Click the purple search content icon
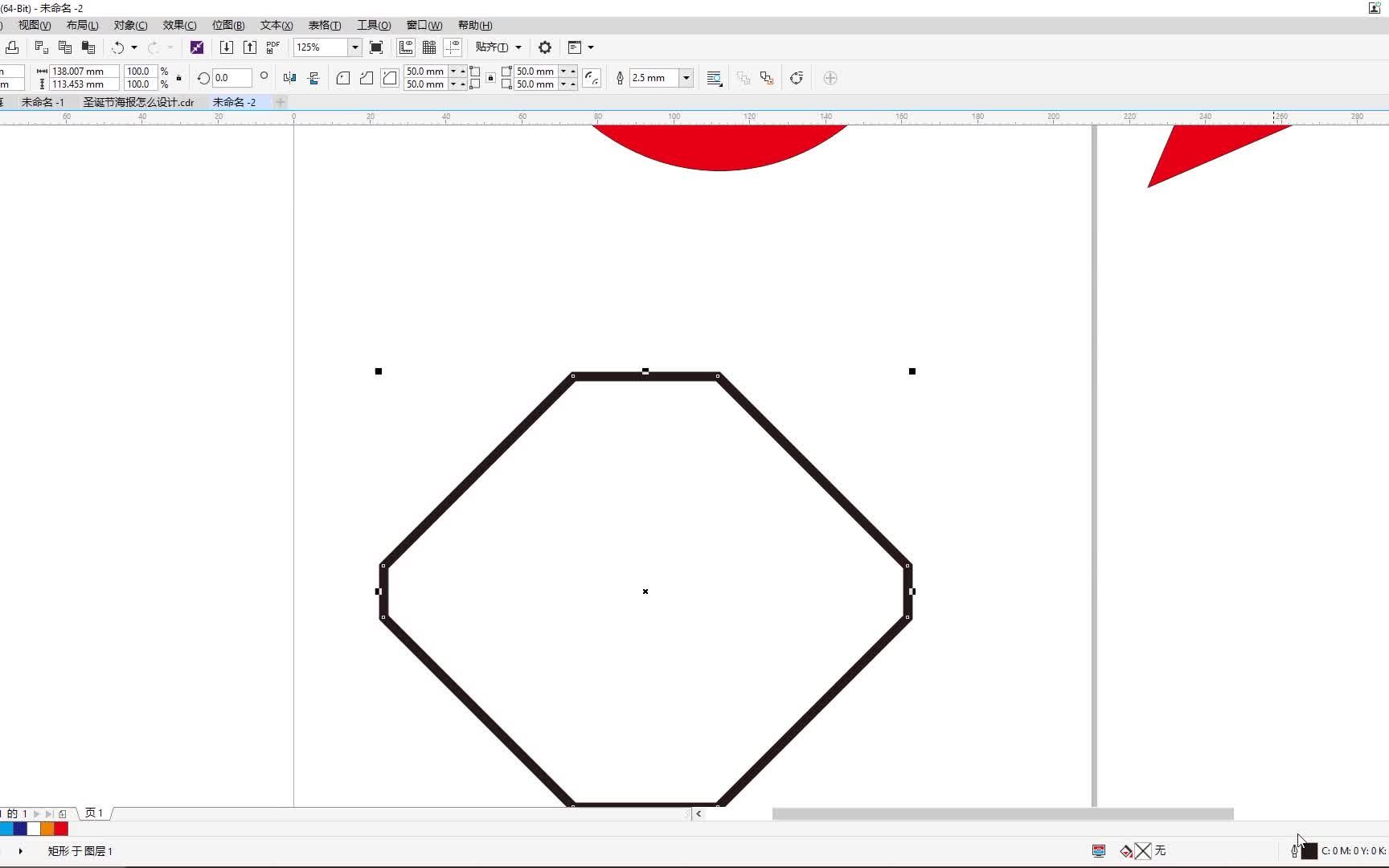Image resolution: width=1389 pixels, height=868 pixels. pyautogui.click(x=197, y=47)
